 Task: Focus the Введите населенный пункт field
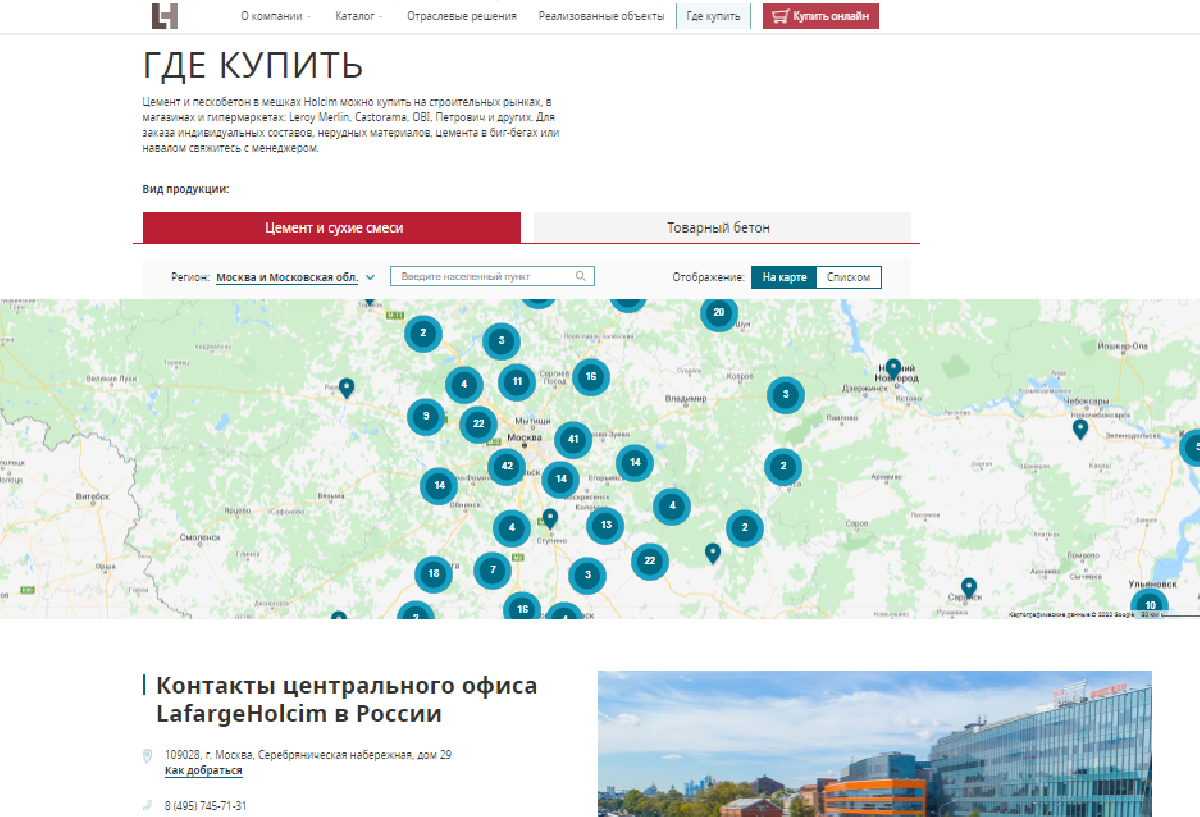coord(492,276)
